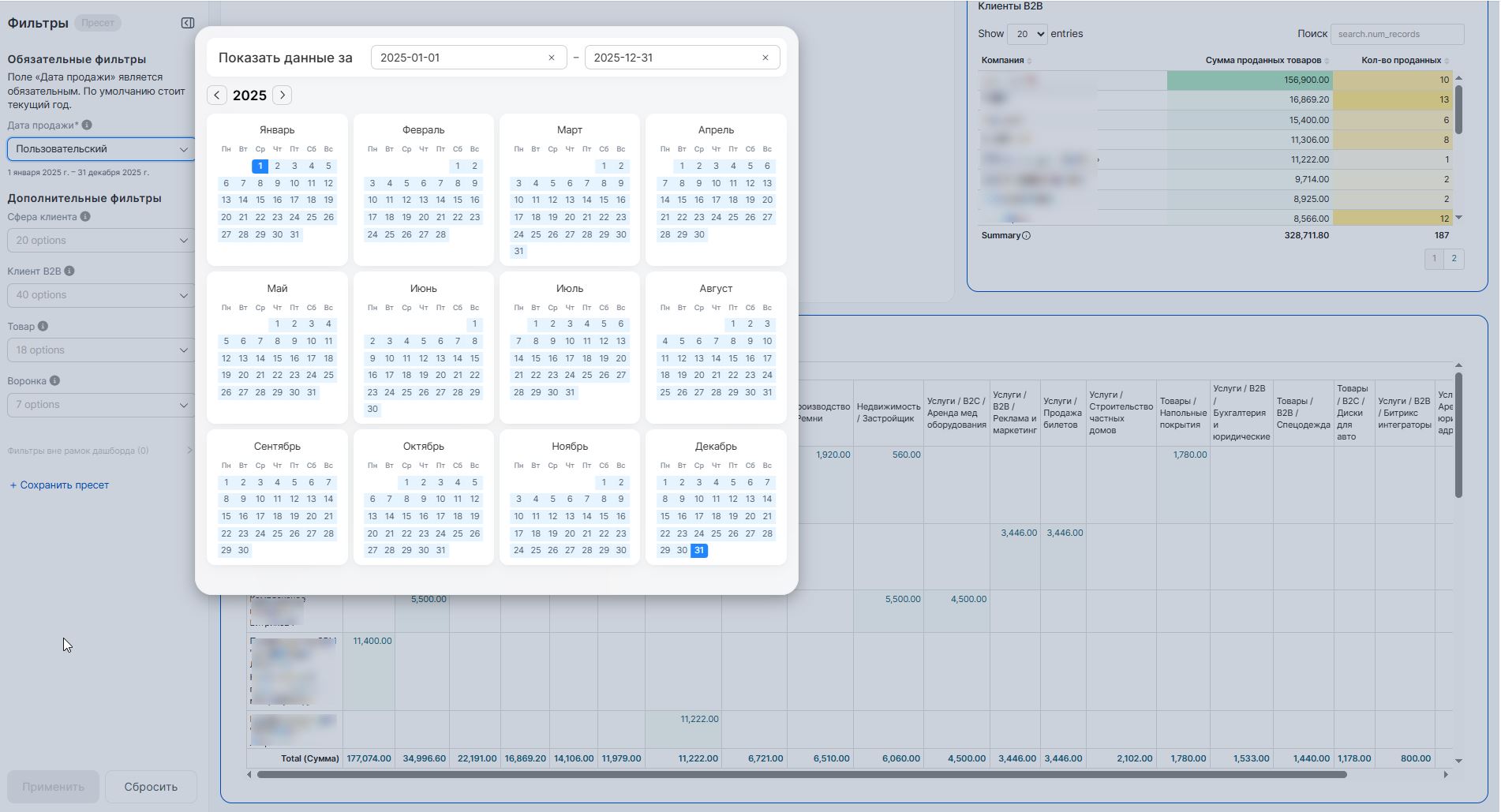Clear the end date 2025-12-31
Viewport: 1501px width, 812px height.
pyautogui.click(x=765, y=58)
